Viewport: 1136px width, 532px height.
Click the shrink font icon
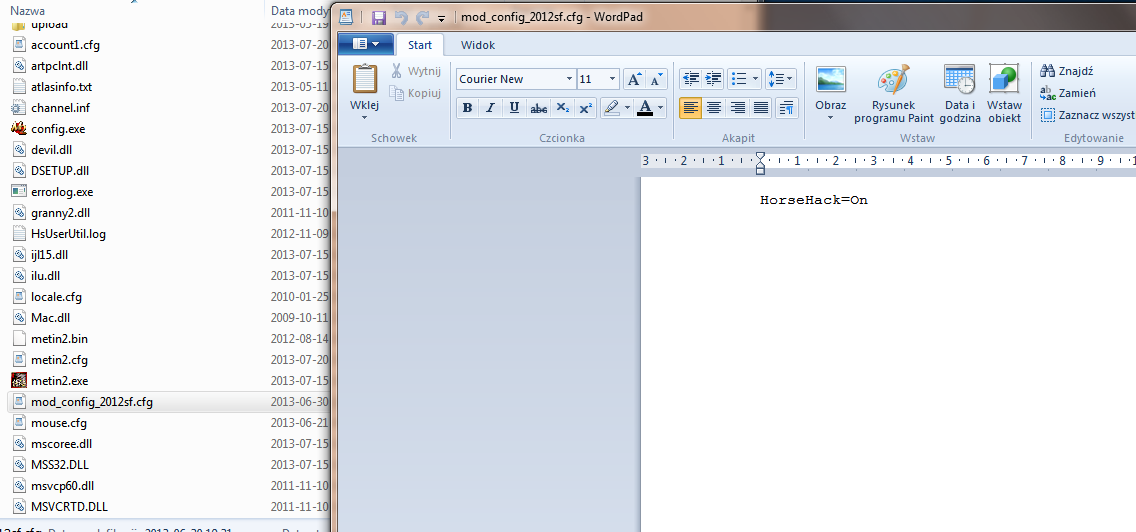coord(656,79)
